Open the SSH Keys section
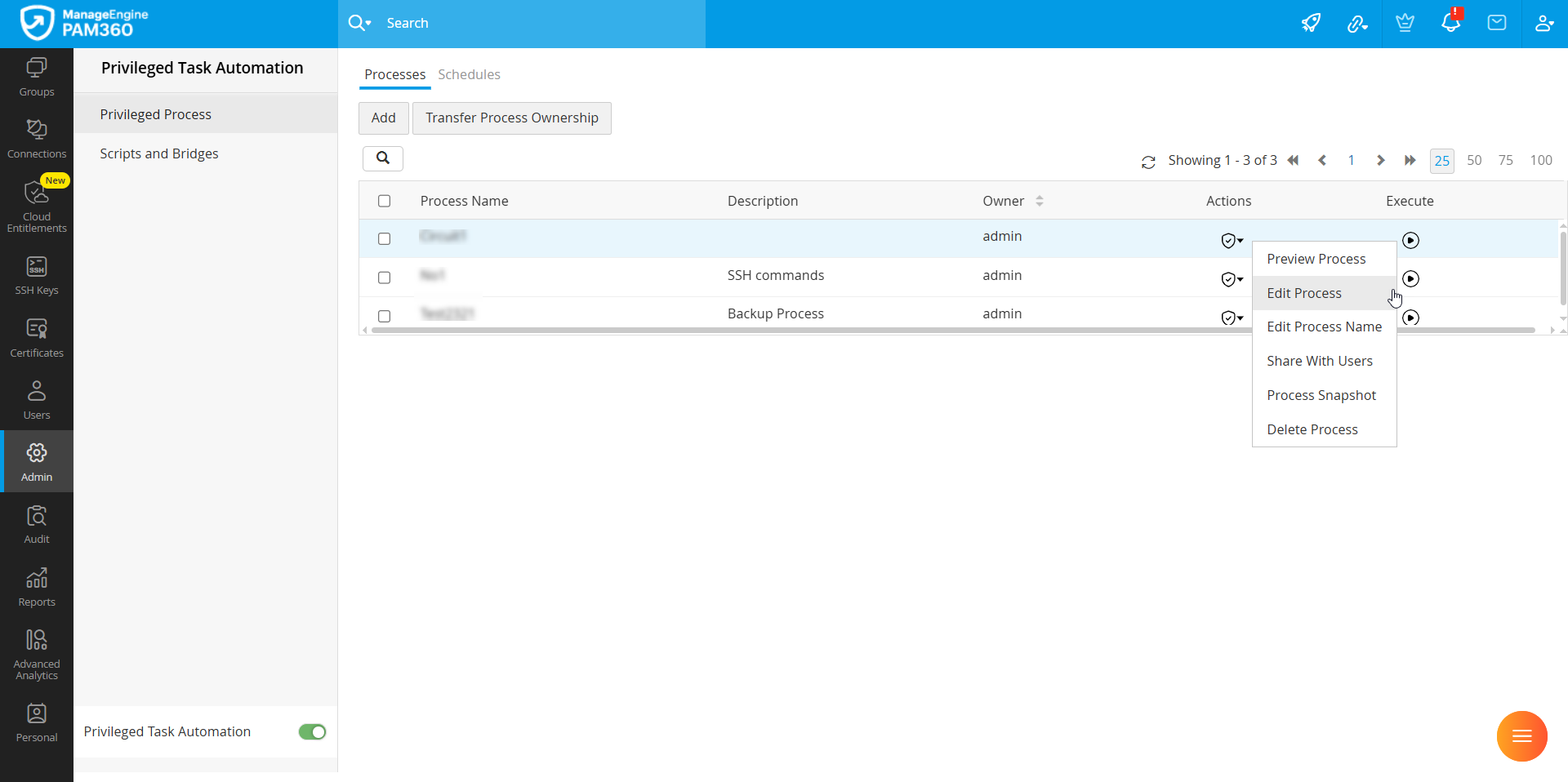Image resolution: width=1568 pixels, height=782 pixels. tap(36, 276)
